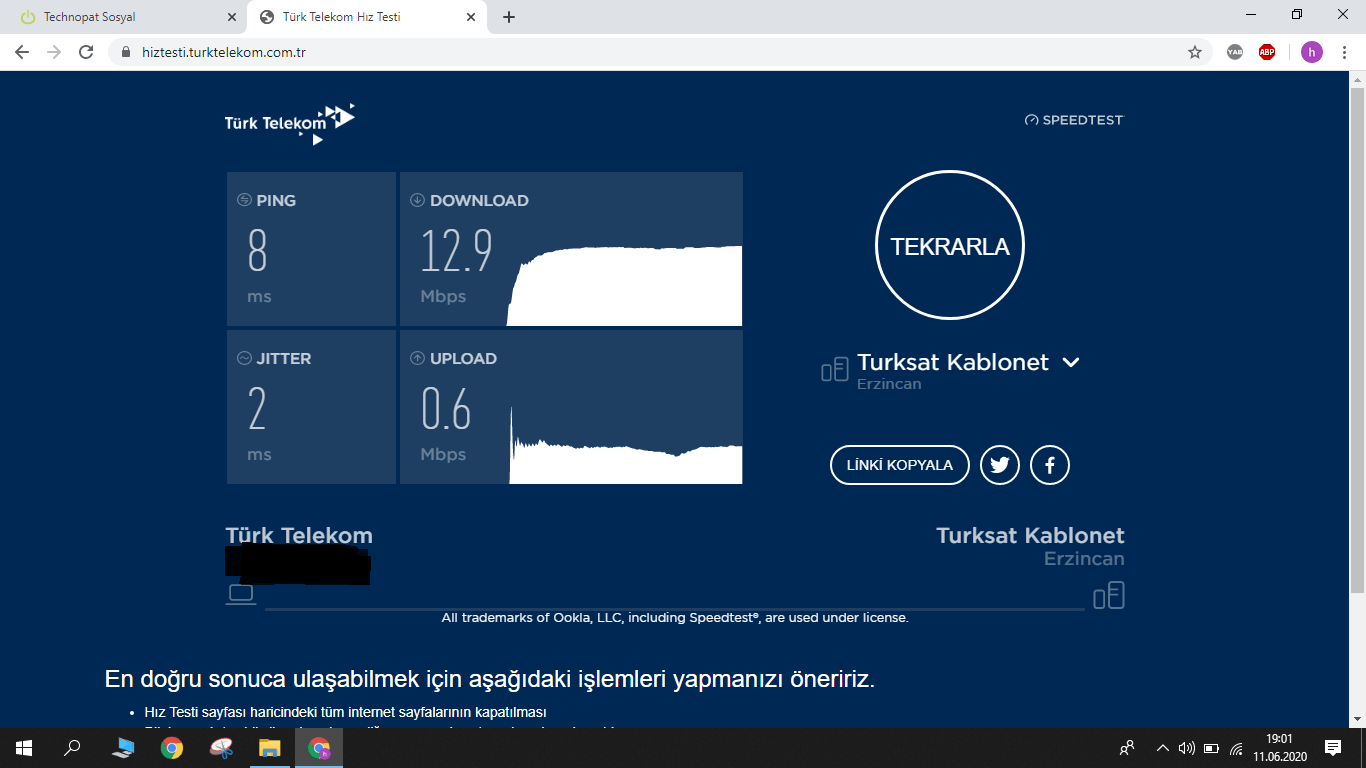
Task: Copy the result link with LİNKİ KOPYALA
Action: [900, 465]
